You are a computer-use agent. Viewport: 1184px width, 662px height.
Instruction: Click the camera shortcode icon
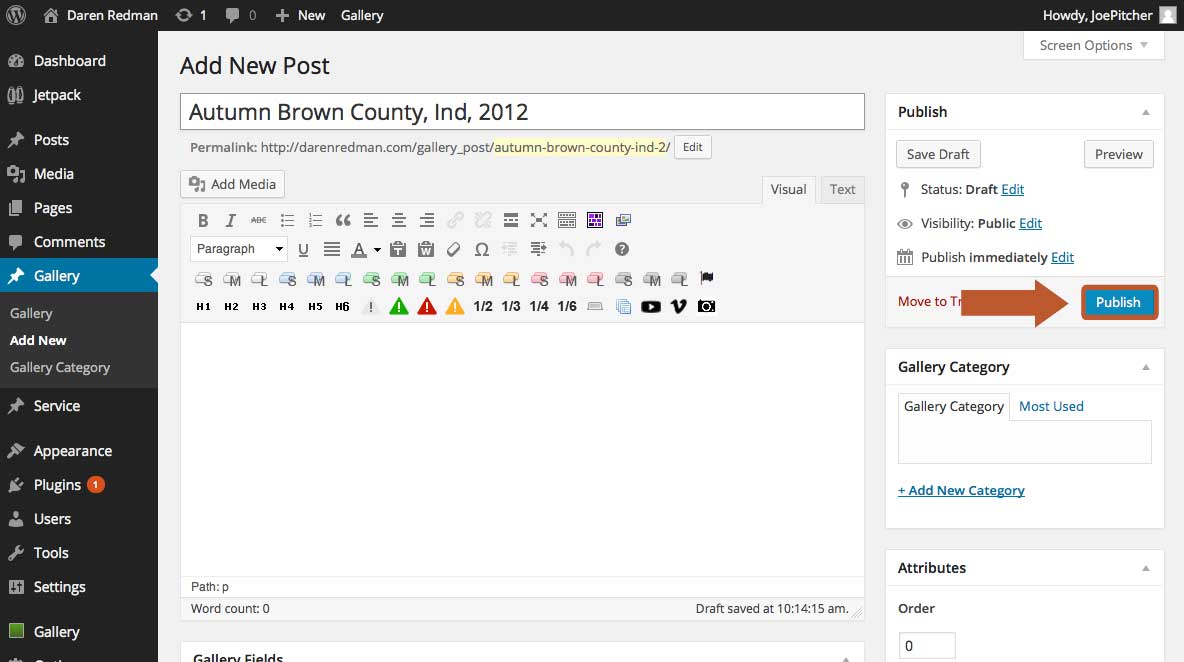[x=706, y=306]
